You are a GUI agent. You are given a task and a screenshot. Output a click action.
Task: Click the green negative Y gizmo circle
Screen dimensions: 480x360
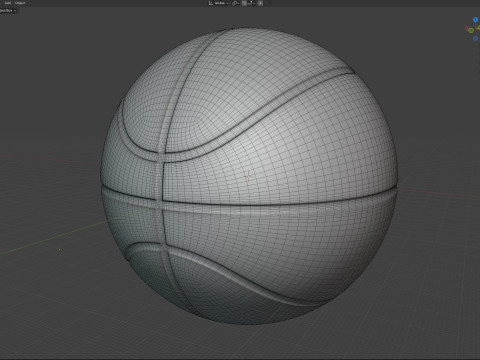[x=471, y=30]
